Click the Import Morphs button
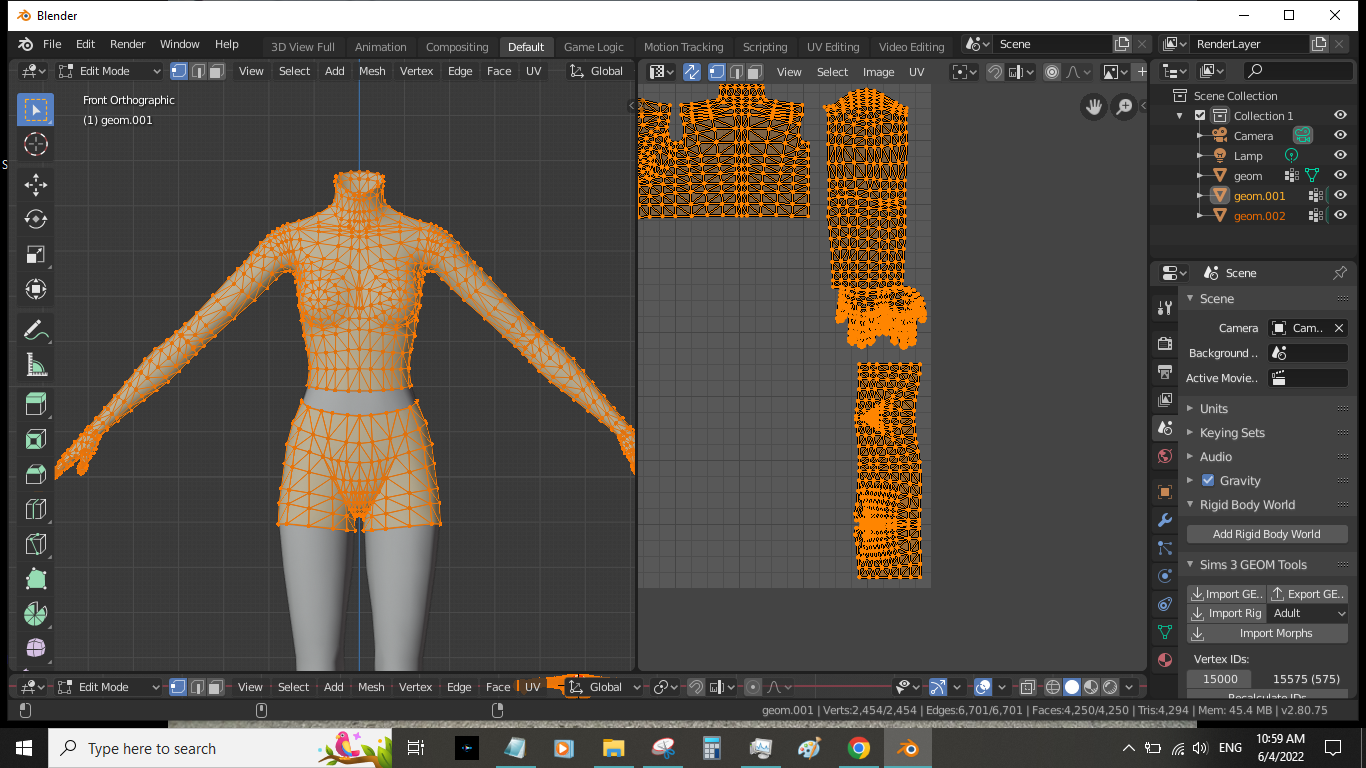Image resolution: width=1366 pixels, height=768 pixels. click(1267, 633)
